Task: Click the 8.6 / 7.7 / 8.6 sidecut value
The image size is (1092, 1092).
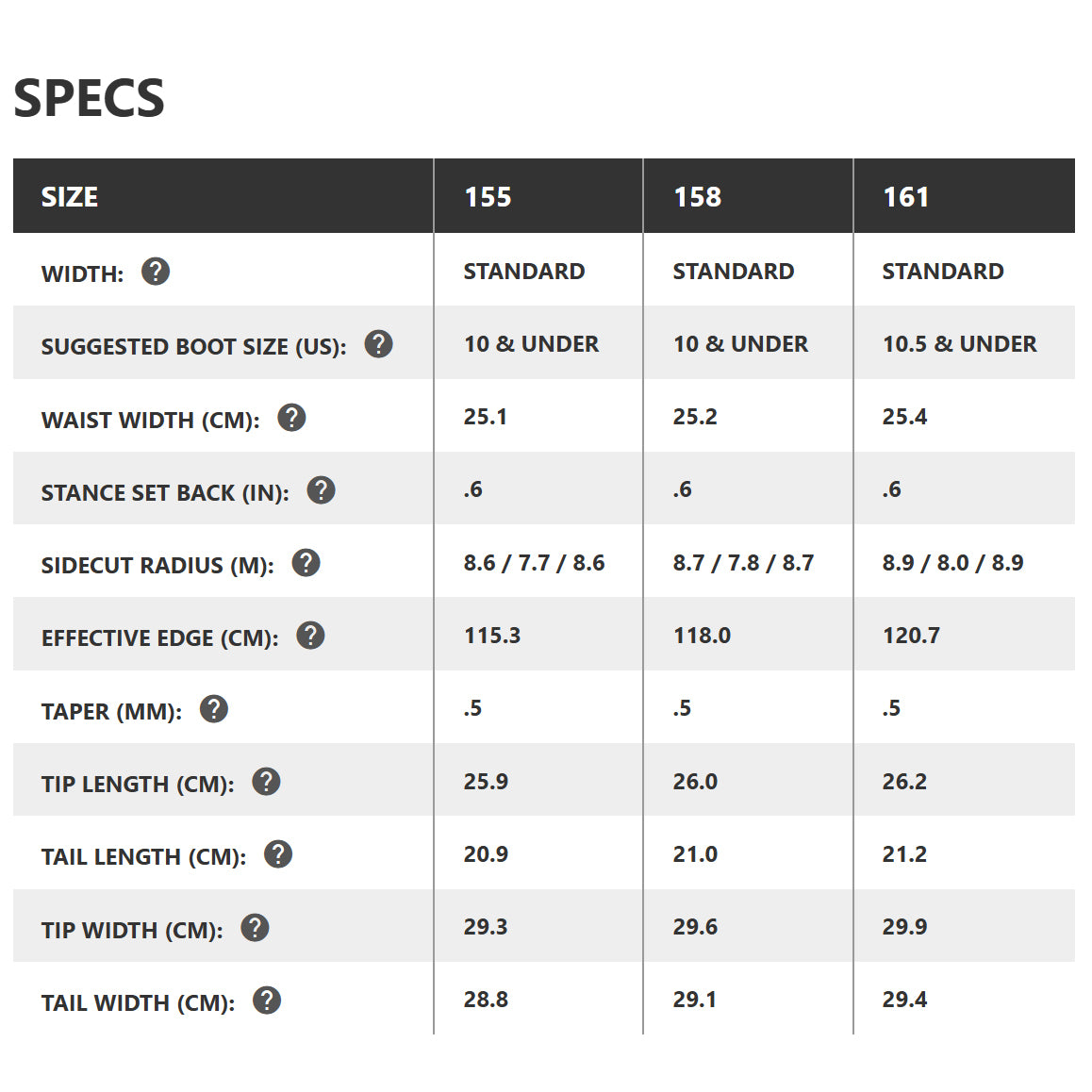Action: tap(534, 563)
